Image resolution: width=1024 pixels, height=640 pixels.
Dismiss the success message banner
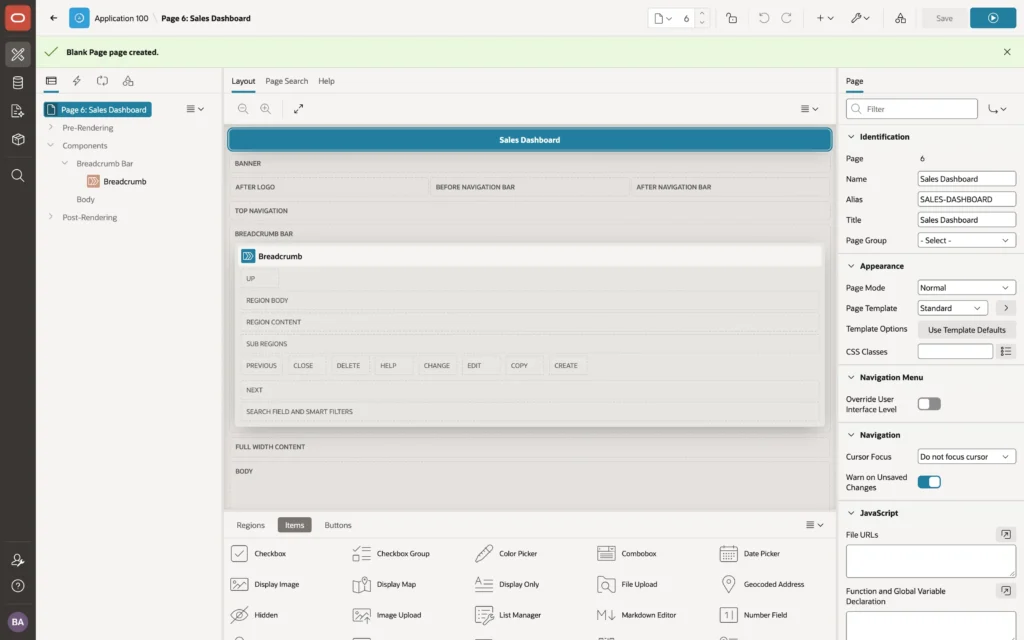pos(1006,52)
